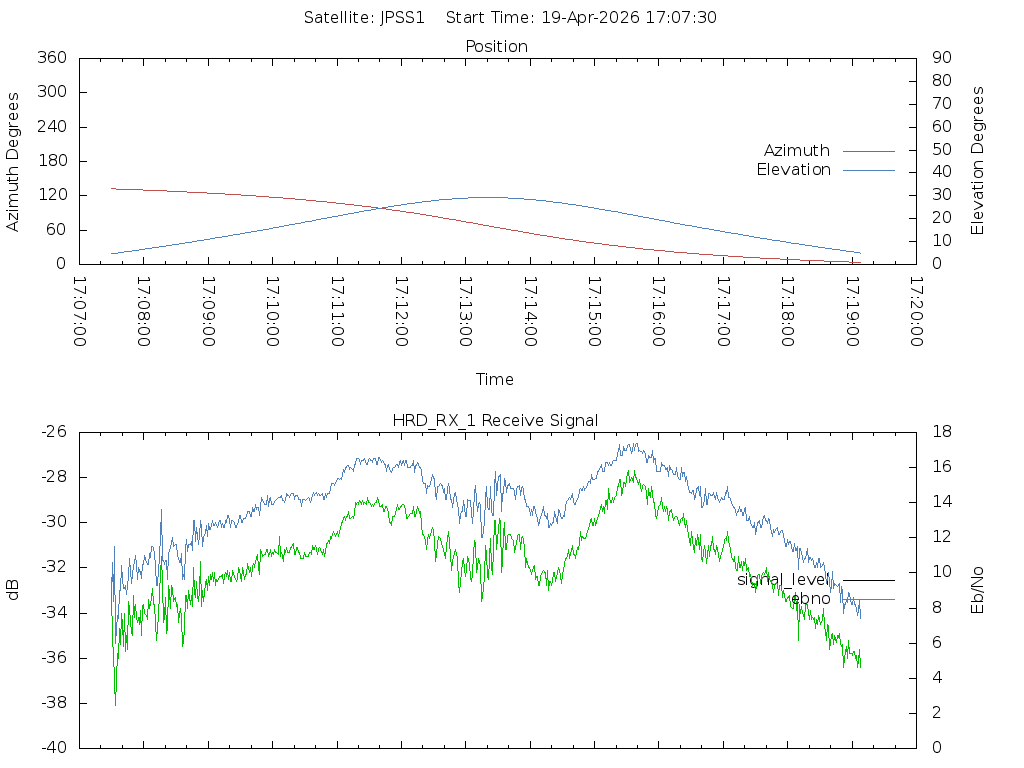Select the 17:20:00 time tick label

click(916, 312)
